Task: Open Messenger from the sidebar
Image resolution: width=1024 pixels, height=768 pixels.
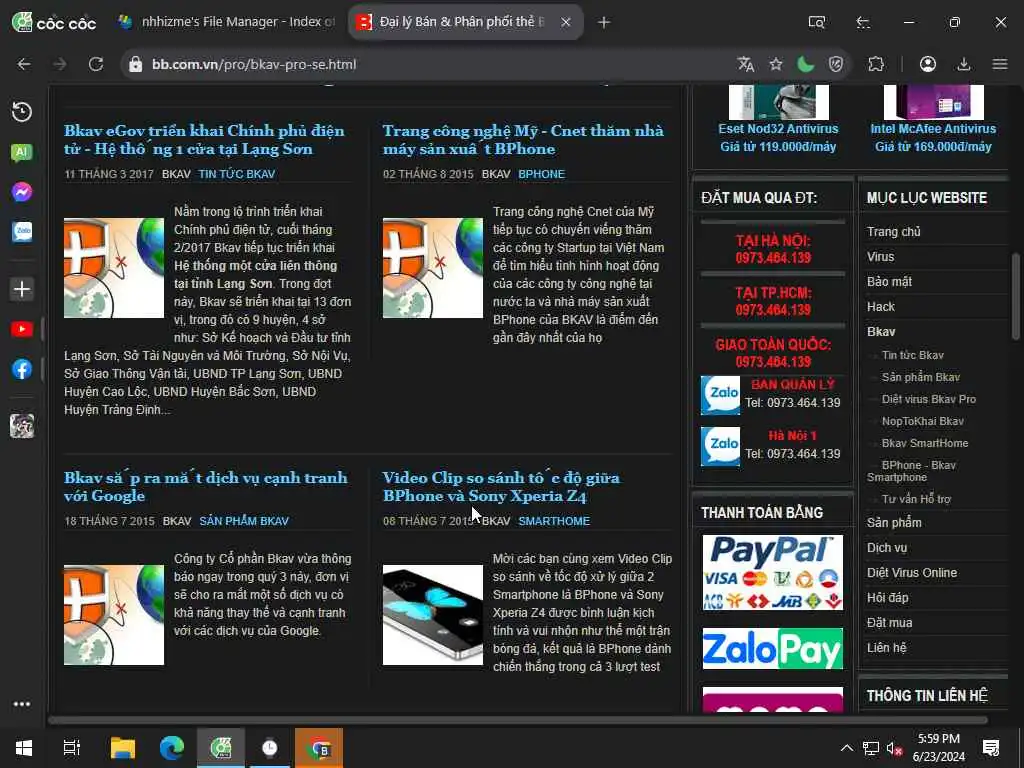Action: pos(22,192)
